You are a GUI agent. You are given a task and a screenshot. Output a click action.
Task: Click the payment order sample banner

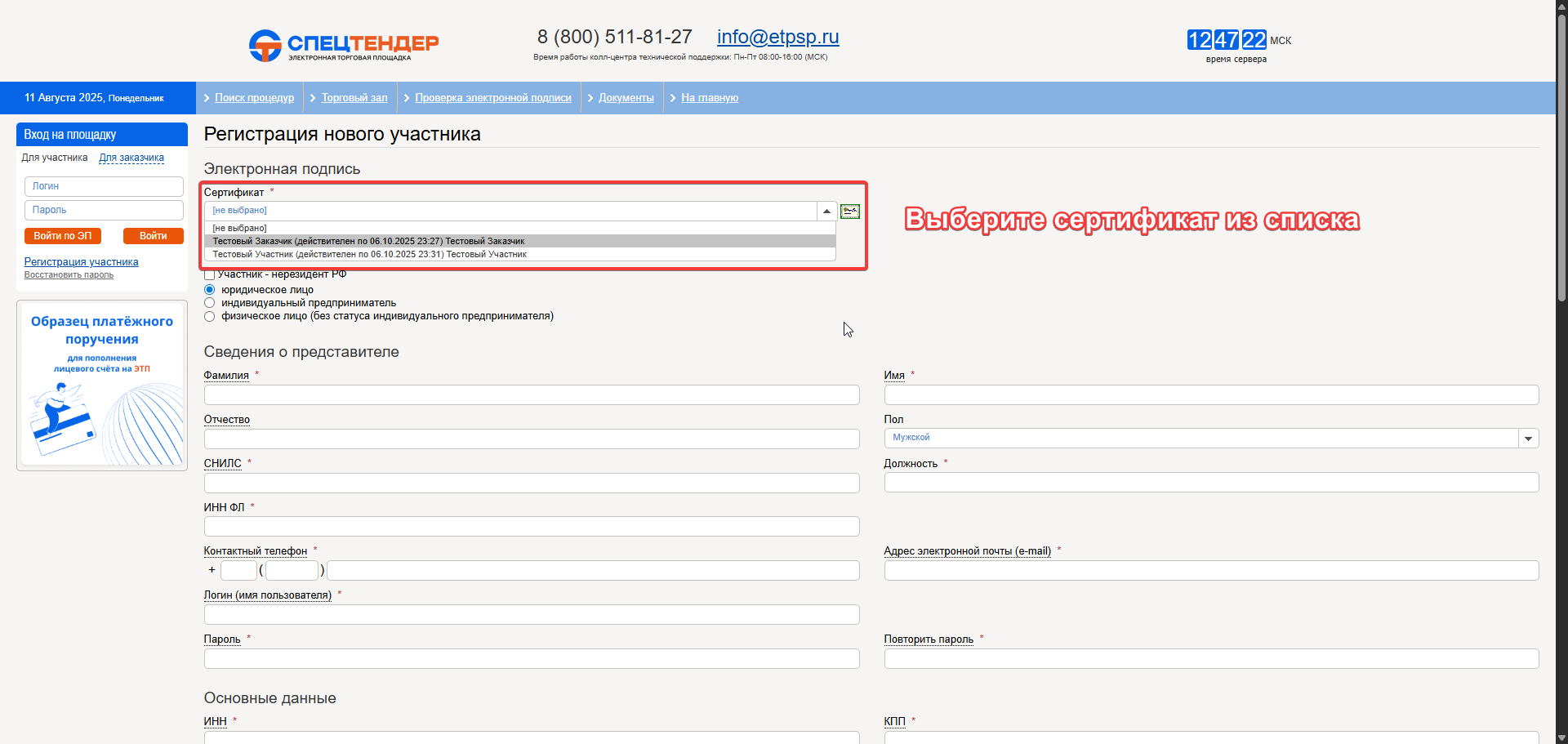point(102,385)
